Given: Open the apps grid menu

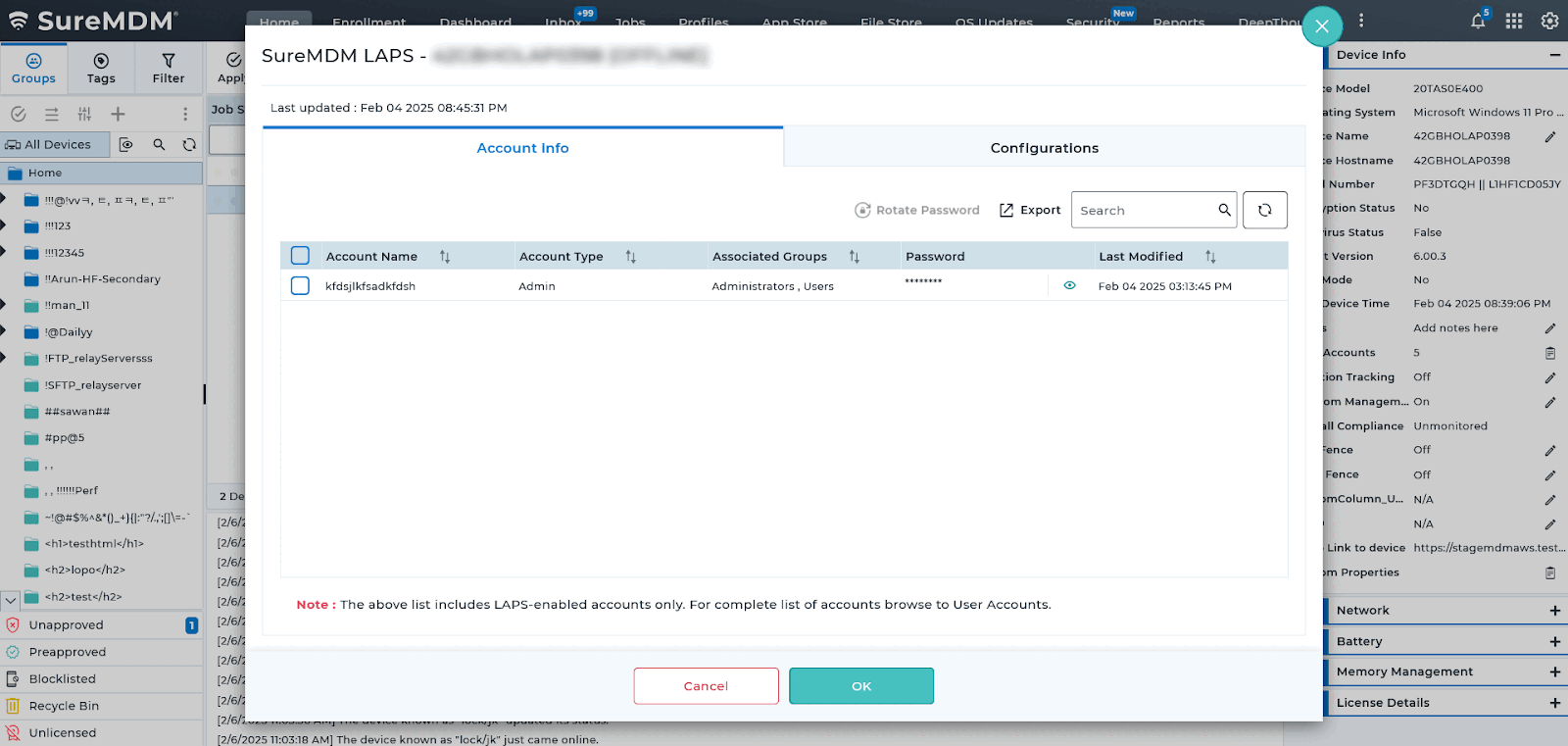Looking at the screenshot, I should pos(1514,21).
